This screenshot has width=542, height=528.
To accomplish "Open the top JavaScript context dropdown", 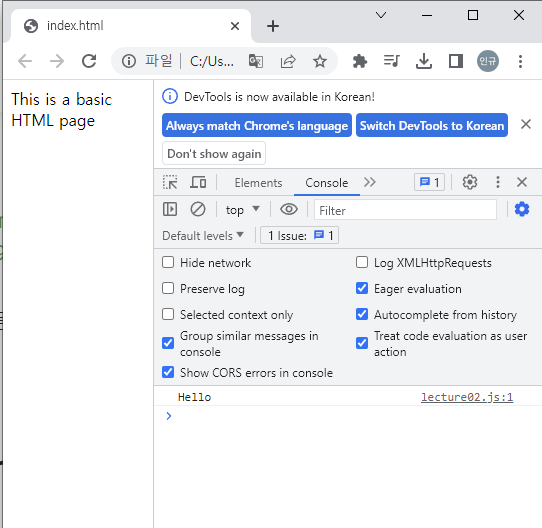I will click(242, 210).
